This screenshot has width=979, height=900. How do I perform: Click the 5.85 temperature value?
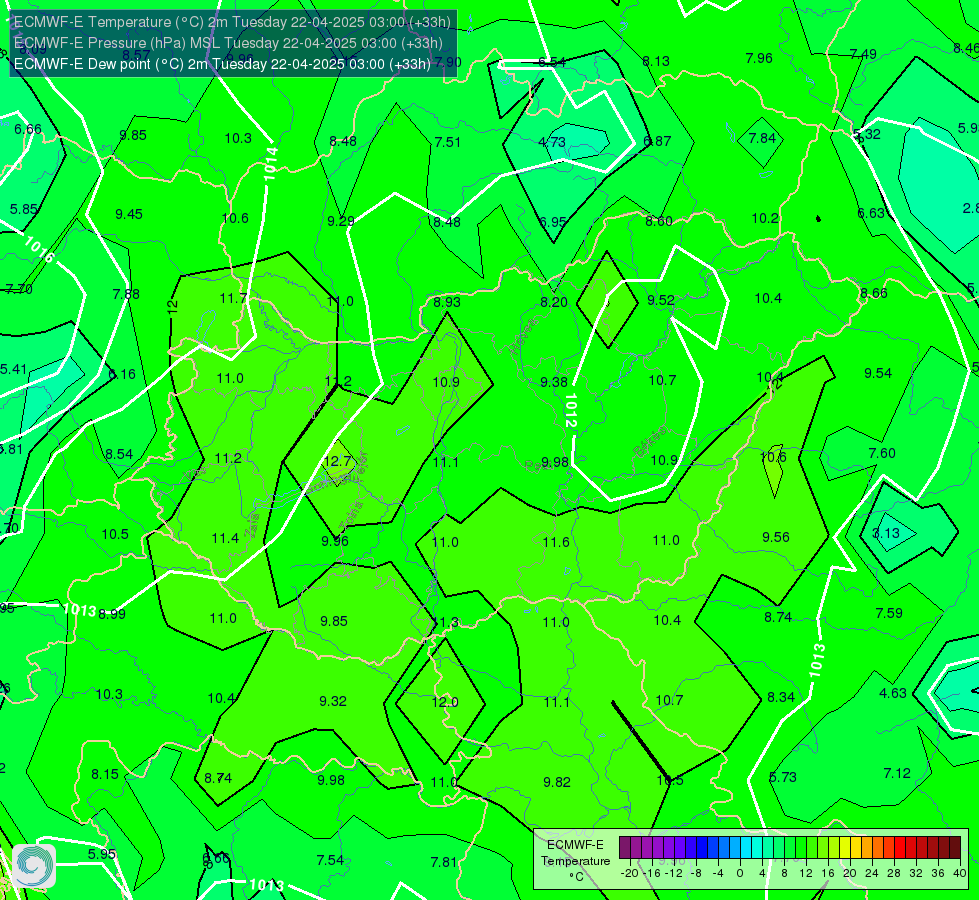(24, 209)
